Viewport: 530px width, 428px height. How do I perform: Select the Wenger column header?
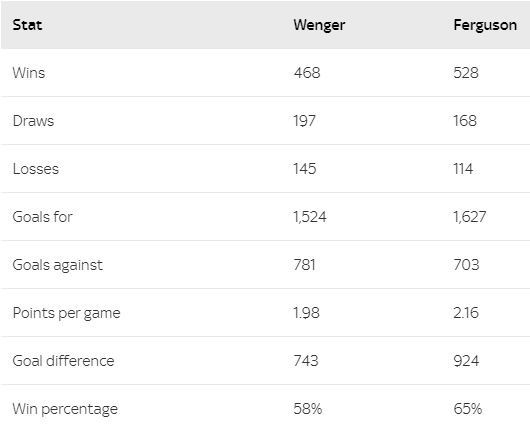point(319,26)
